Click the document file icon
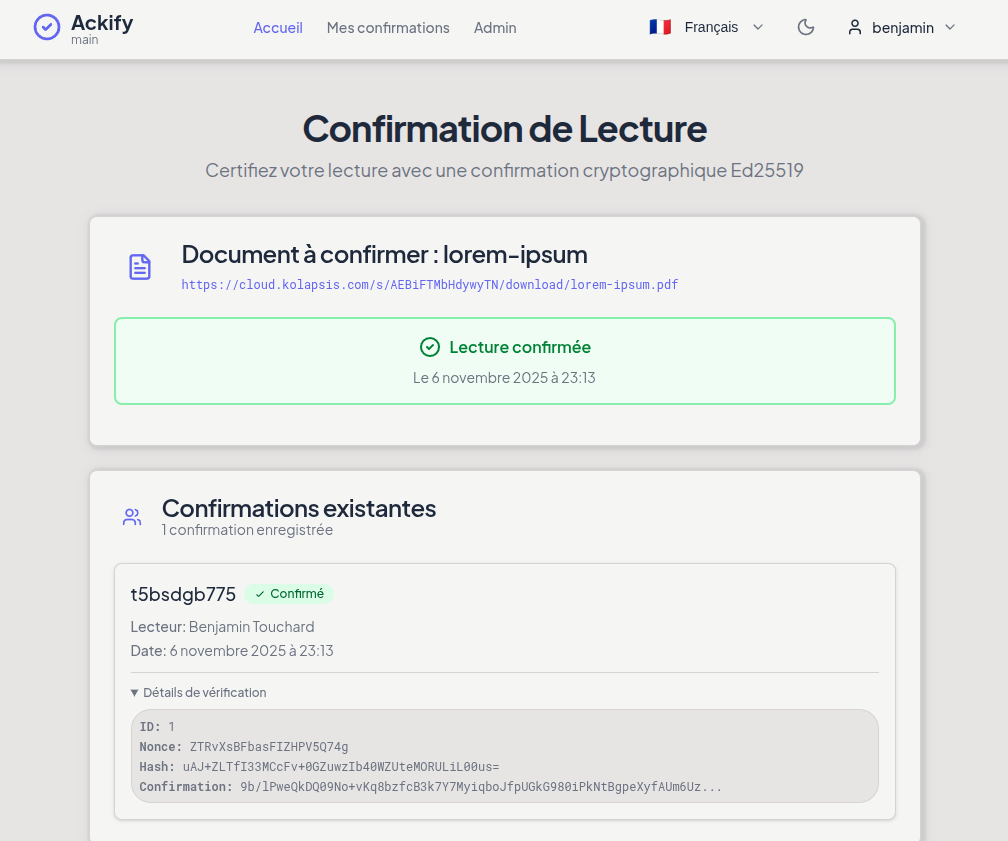1008x841 pixels. [x=140, y=267]
